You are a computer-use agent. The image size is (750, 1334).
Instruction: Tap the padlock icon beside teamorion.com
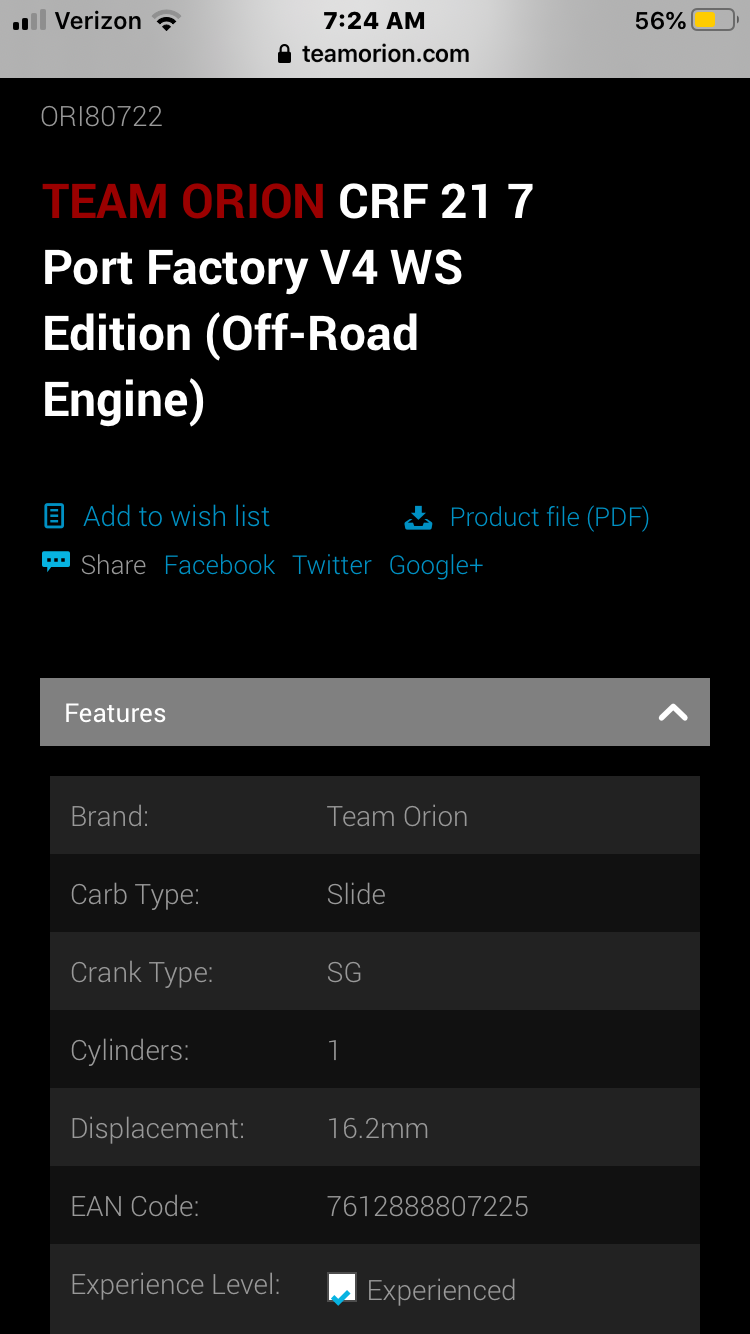click(286, 54)
